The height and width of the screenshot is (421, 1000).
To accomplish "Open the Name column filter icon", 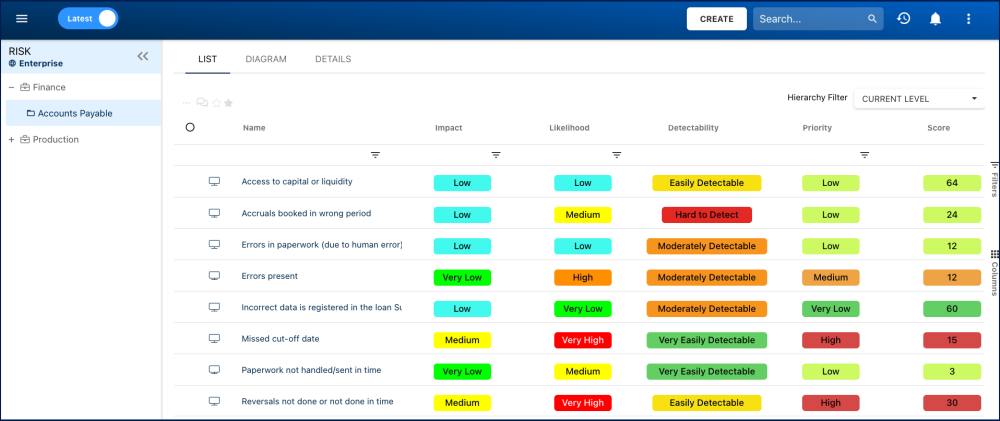I will tap(375, 155).
